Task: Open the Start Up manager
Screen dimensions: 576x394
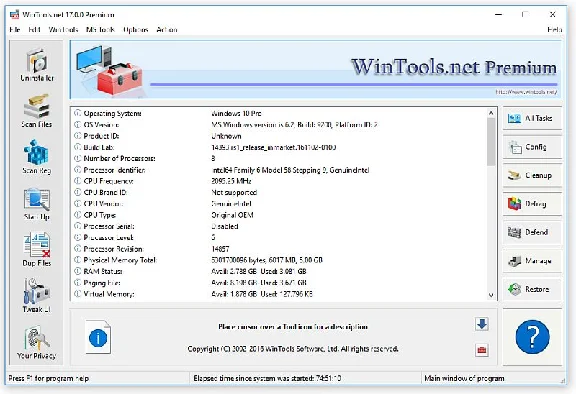Action: [x=37, y=204]
